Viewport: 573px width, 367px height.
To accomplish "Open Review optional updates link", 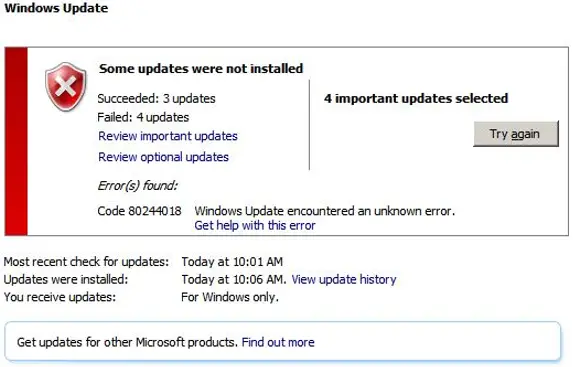I will tap(163, 157).
